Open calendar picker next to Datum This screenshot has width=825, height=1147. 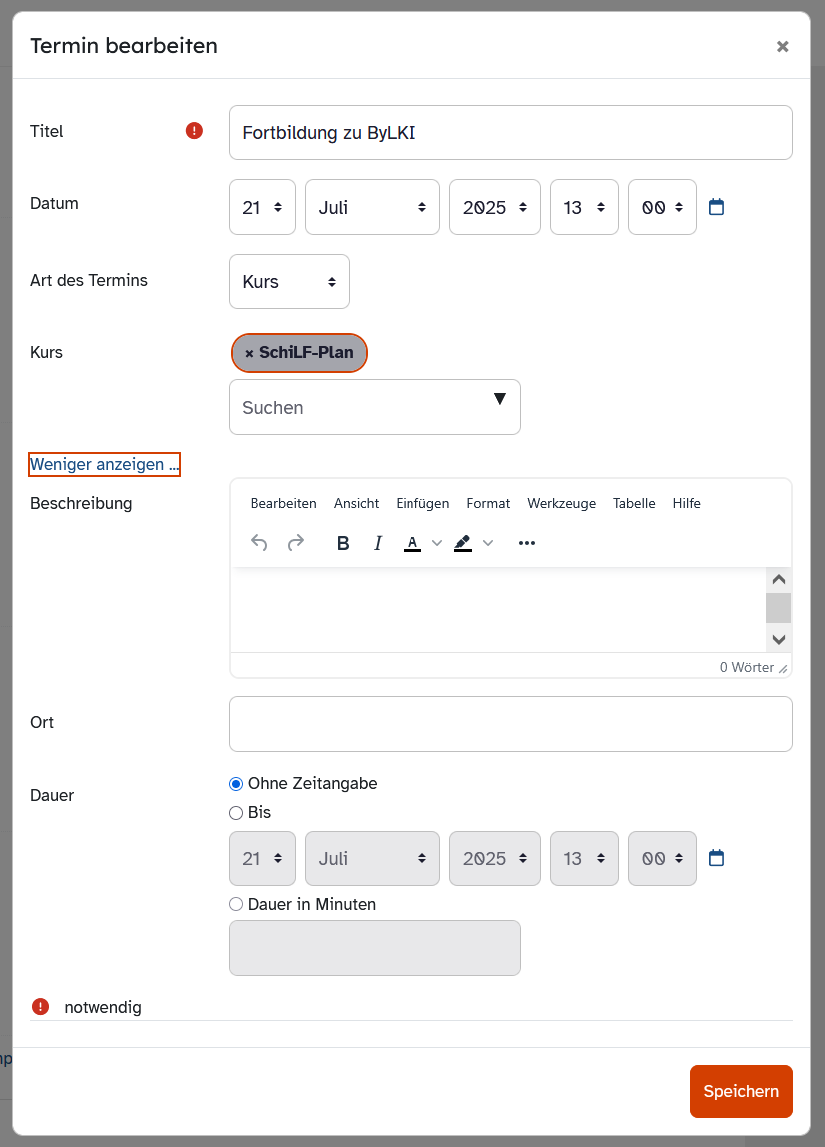point(716,207)
